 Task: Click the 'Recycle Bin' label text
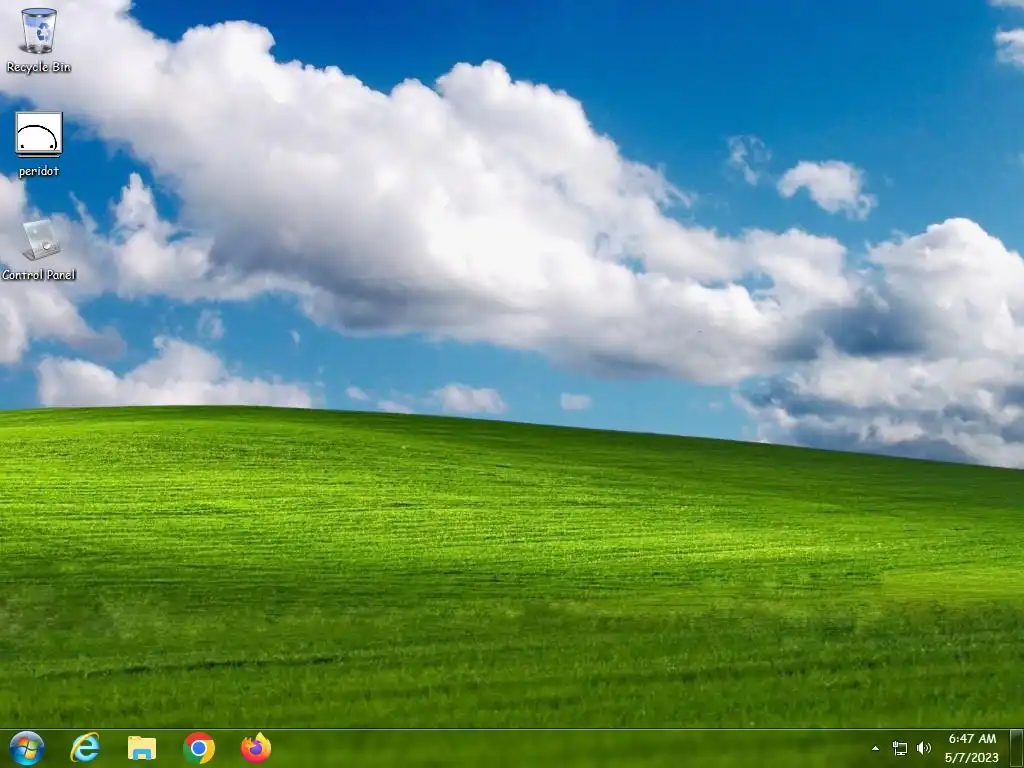coord(39,67)
